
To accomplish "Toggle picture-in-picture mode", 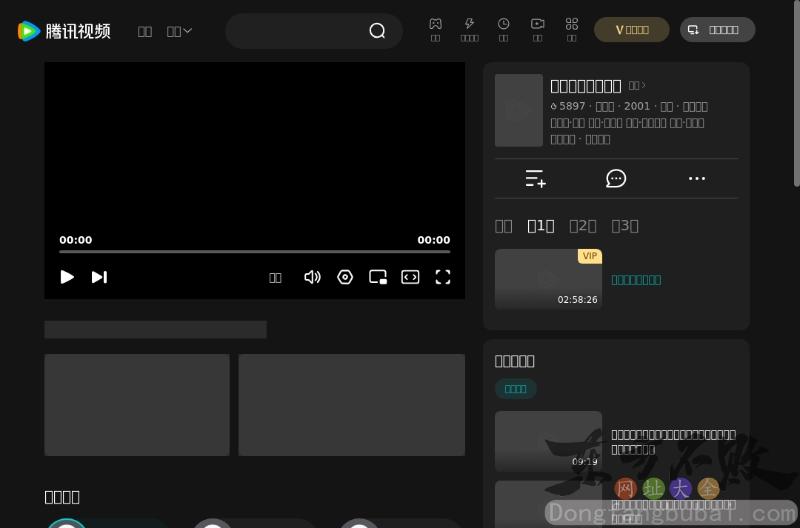I will (378, 277).
